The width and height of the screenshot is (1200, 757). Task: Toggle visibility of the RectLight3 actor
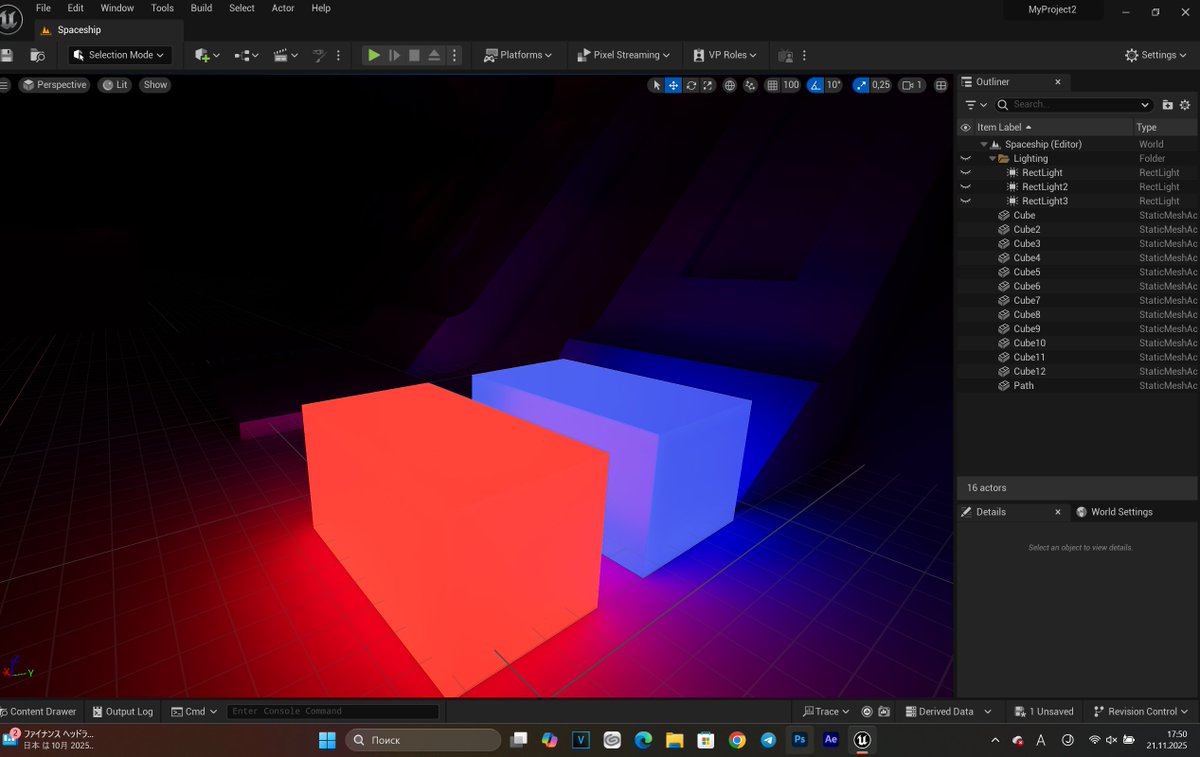pos(966,201)
